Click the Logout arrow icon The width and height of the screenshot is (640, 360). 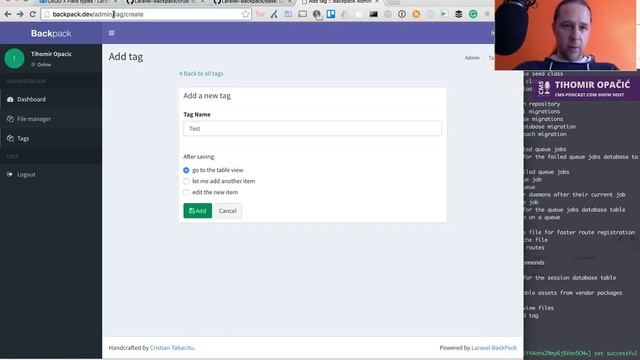(10, 174)
